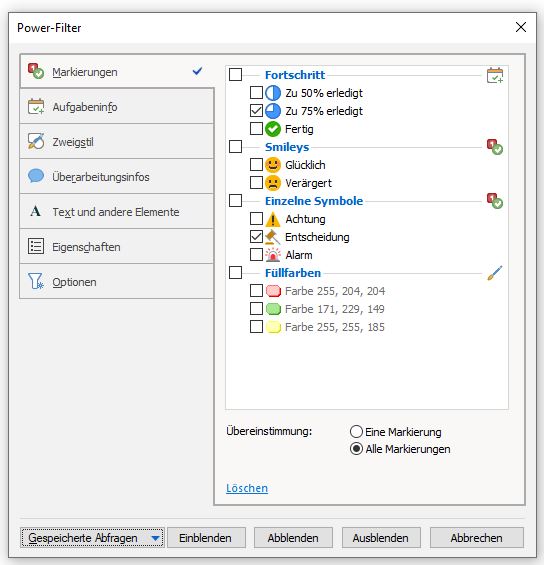Click the Verärgert angry smiley icon
This screenshot has height=565, width=544.
[273, 183]
